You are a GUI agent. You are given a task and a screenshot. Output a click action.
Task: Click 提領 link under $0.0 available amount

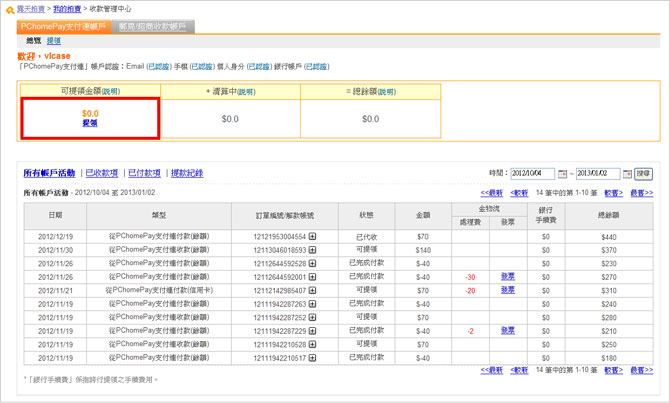tap(90, 123)
